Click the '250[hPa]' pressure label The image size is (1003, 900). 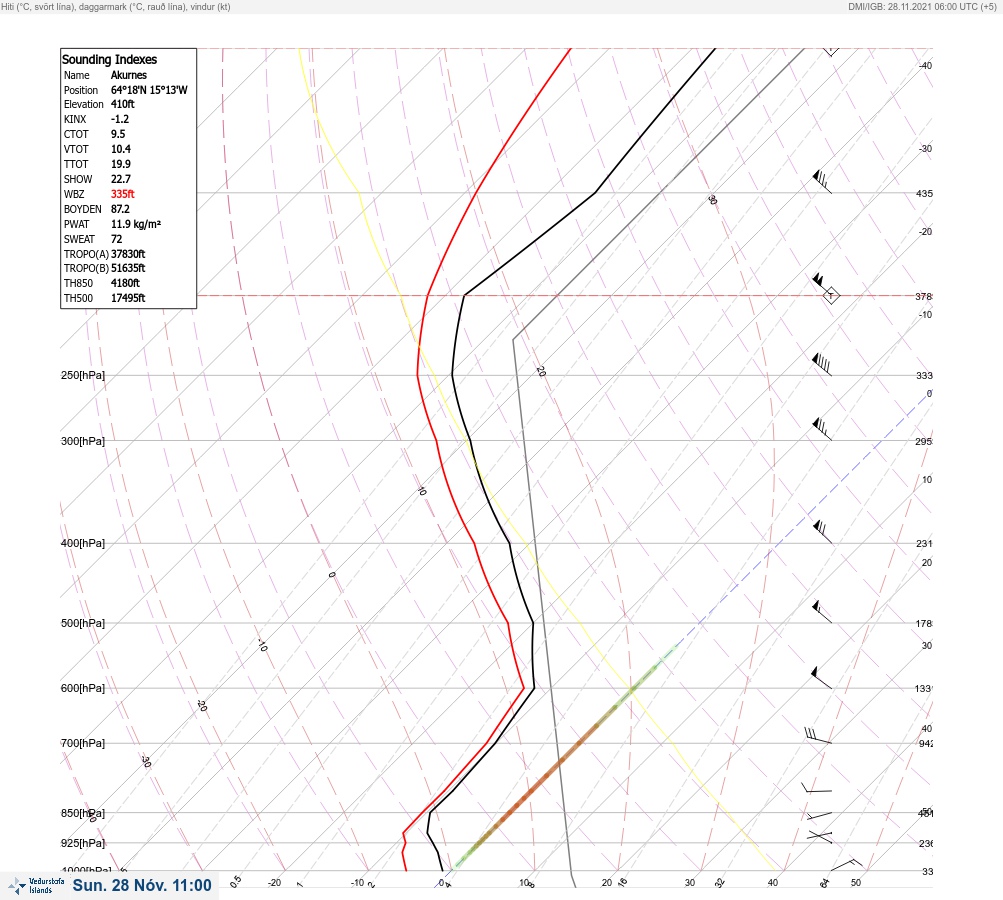pyautogui.click(x=83, y=375)
